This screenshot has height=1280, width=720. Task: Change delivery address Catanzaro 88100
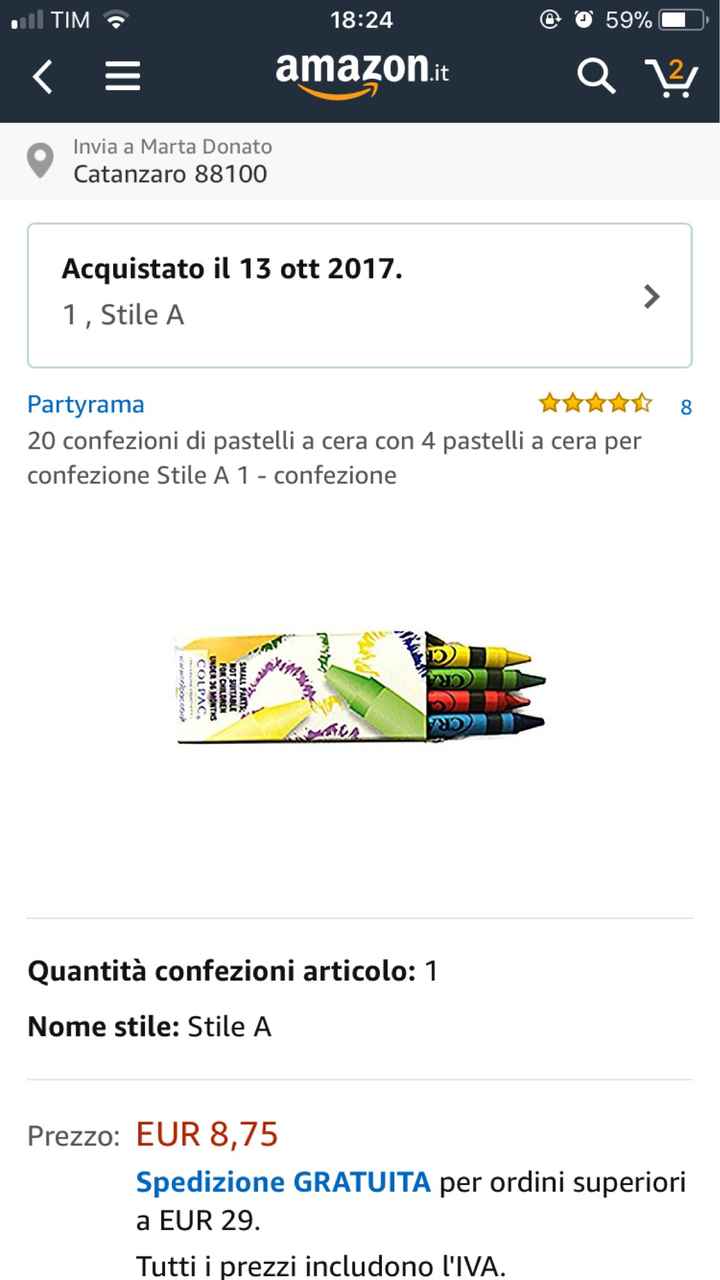(171, 174)
